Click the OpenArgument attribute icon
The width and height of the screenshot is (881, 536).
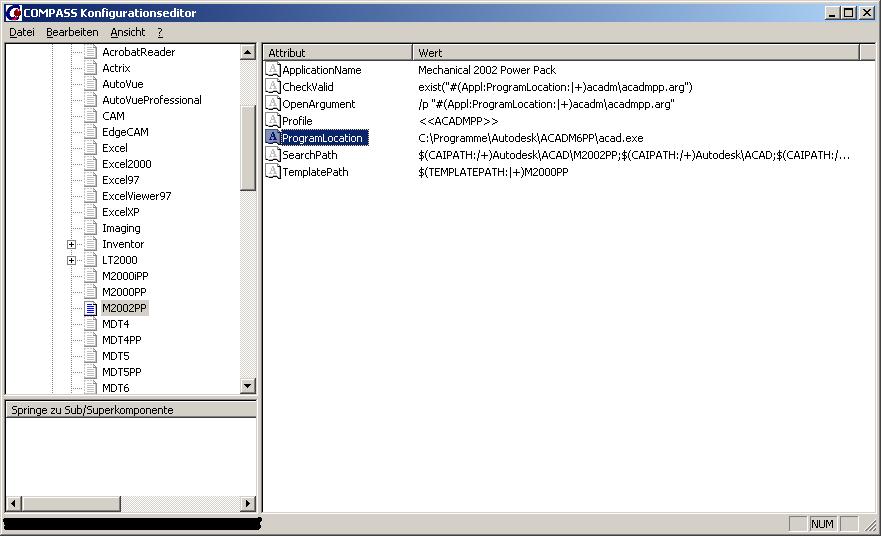pyautogui.click(x=273, y=103)
